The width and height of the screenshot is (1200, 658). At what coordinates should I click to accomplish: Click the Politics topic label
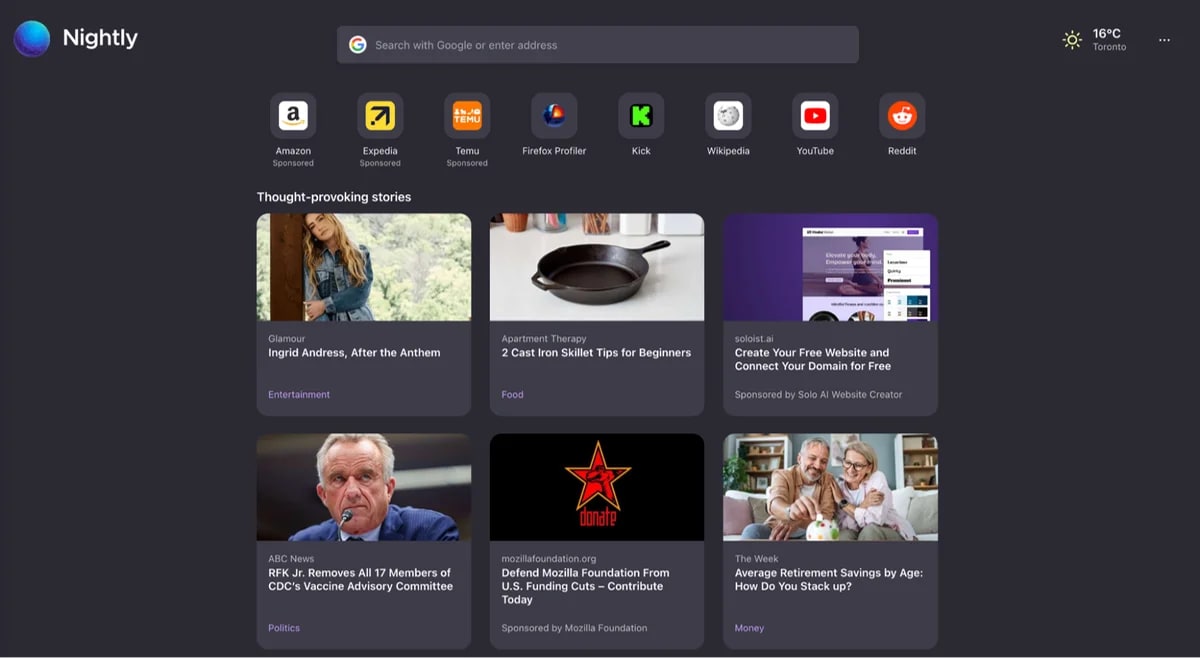284,628
